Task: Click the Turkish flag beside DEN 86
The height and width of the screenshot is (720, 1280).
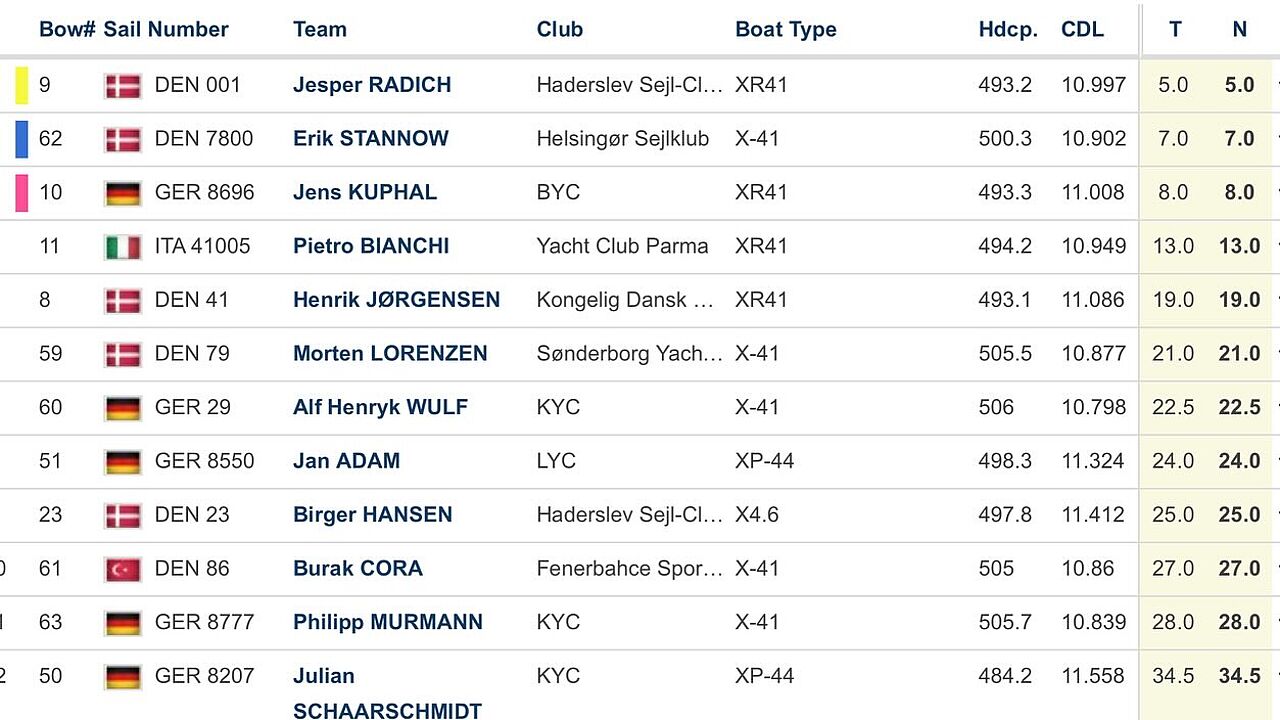Action: coord(123,569)
